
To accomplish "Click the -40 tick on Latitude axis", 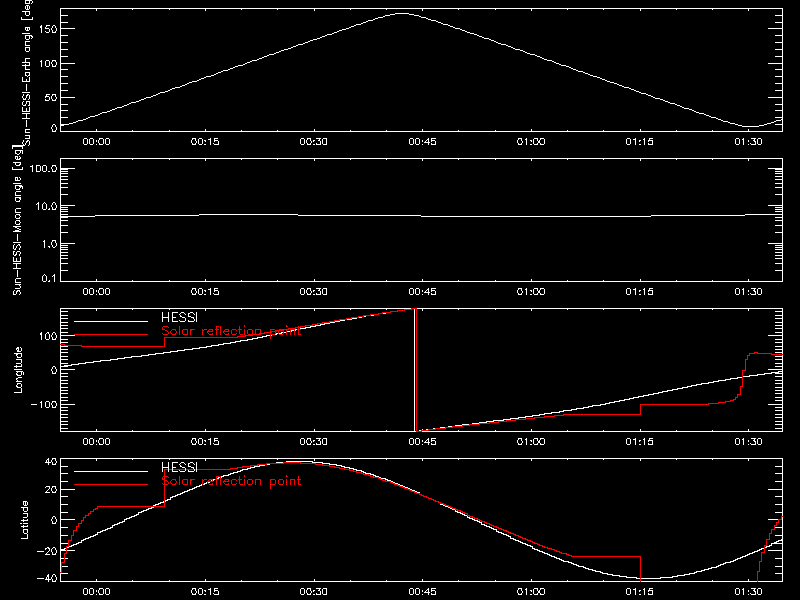I will [x=47, y=578].
